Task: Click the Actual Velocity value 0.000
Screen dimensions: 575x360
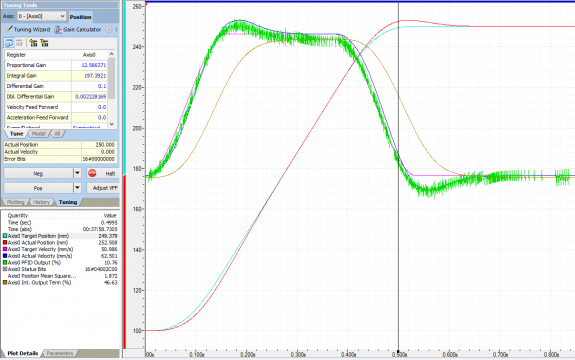Action: click(99, 152)
